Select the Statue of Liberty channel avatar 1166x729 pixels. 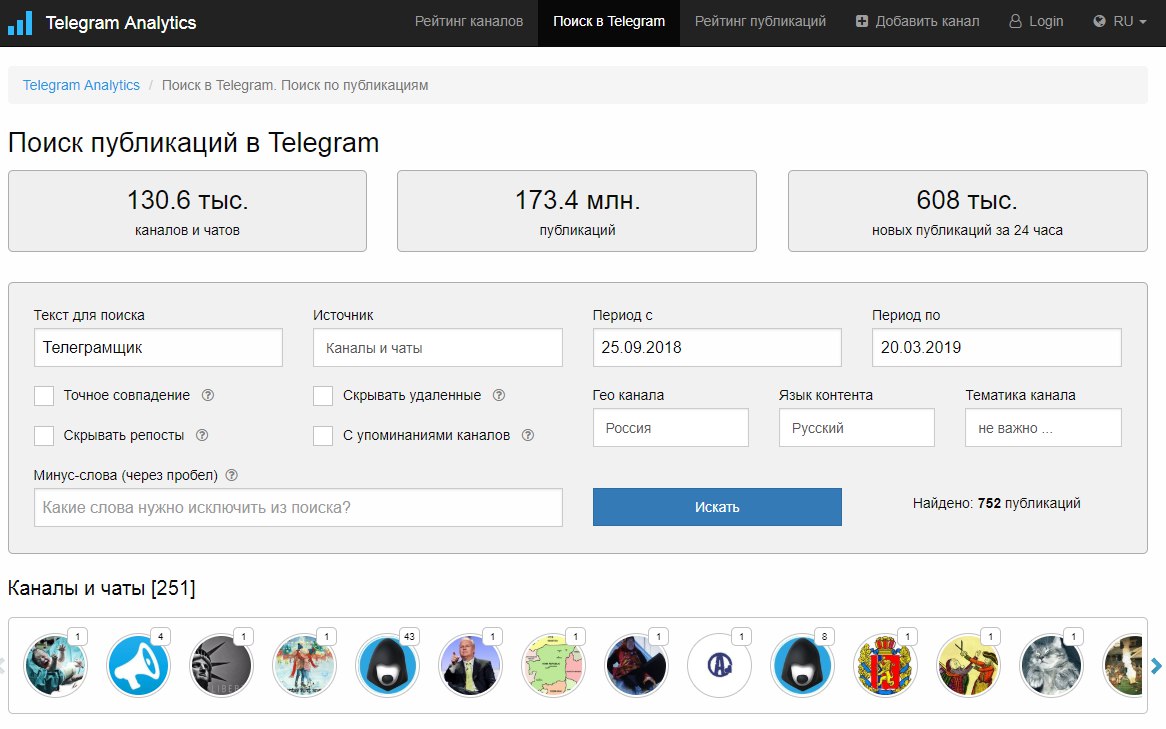222,665
